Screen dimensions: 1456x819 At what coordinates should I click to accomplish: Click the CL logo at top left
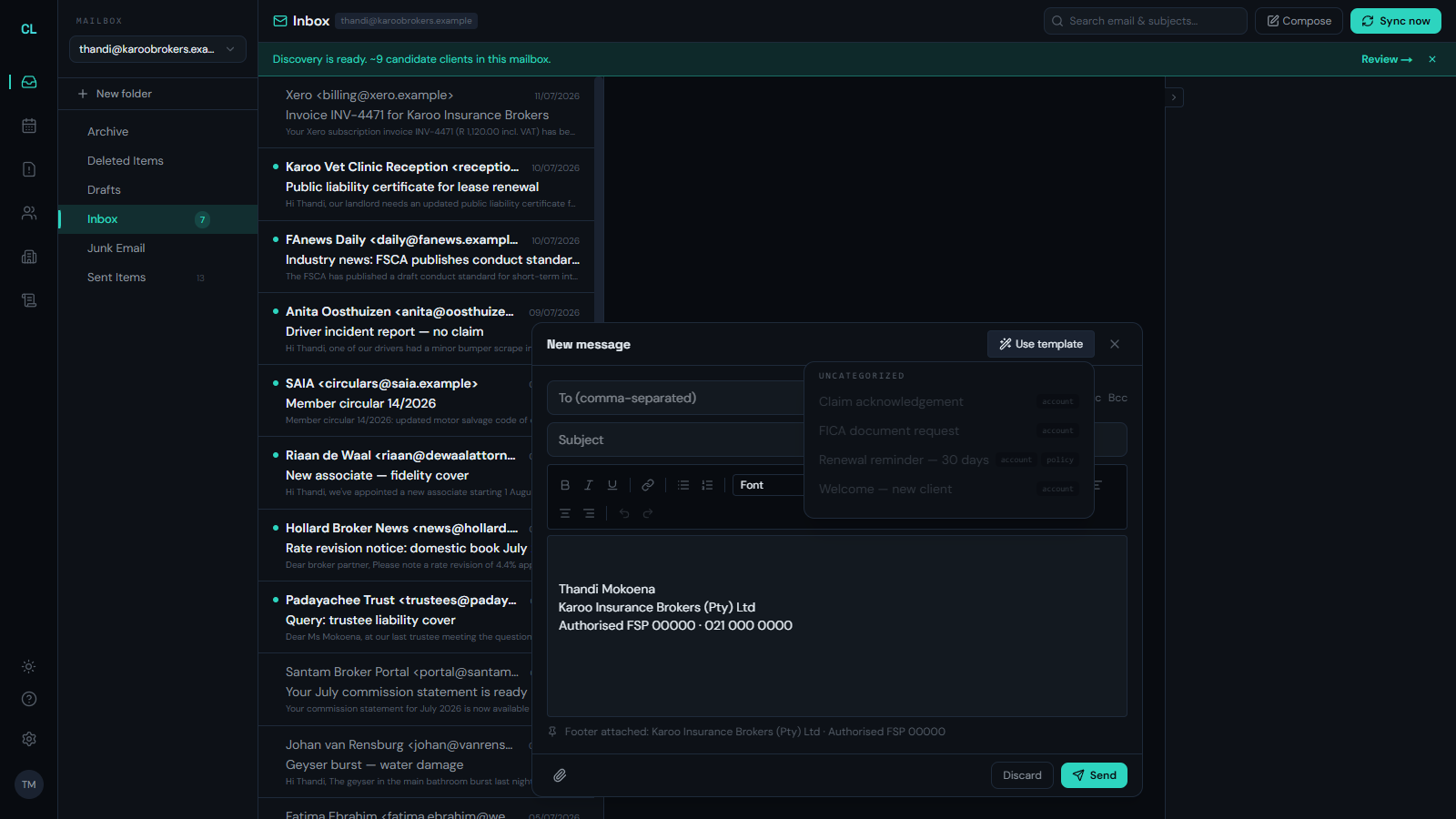(29, 29)
